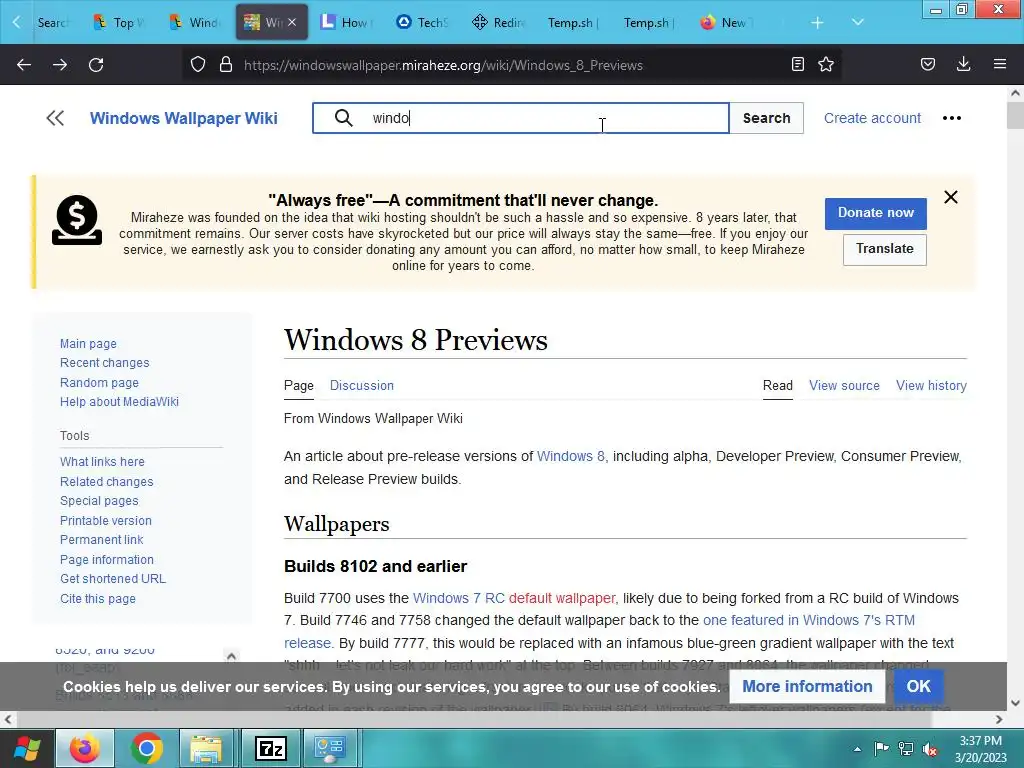1024x768 pixels.
Task: Open the Firefox hamburger menu
Action: tap(1000, 65)
